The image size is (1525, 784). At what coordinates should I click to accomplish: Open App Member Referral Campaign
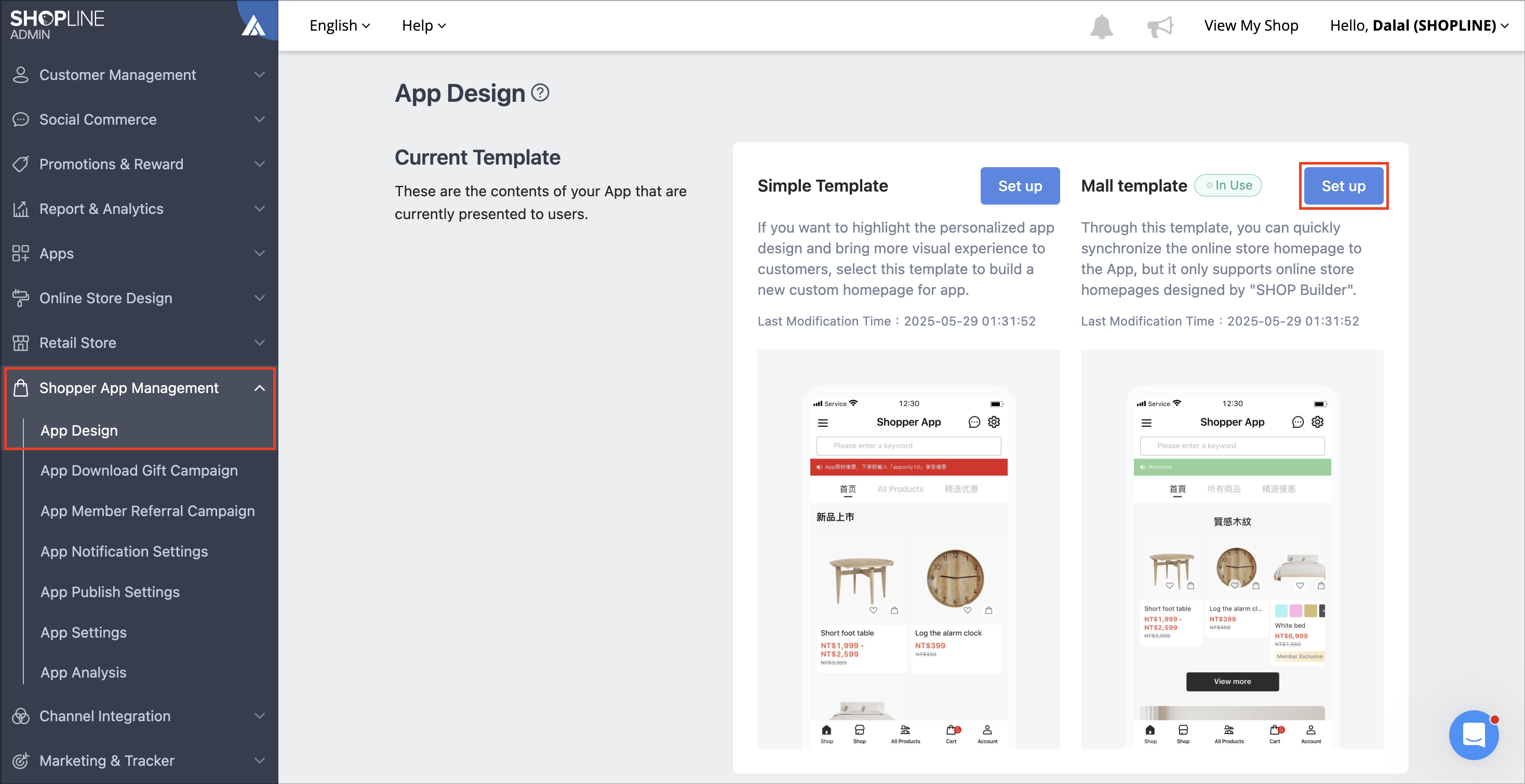[x=148, y=511]
